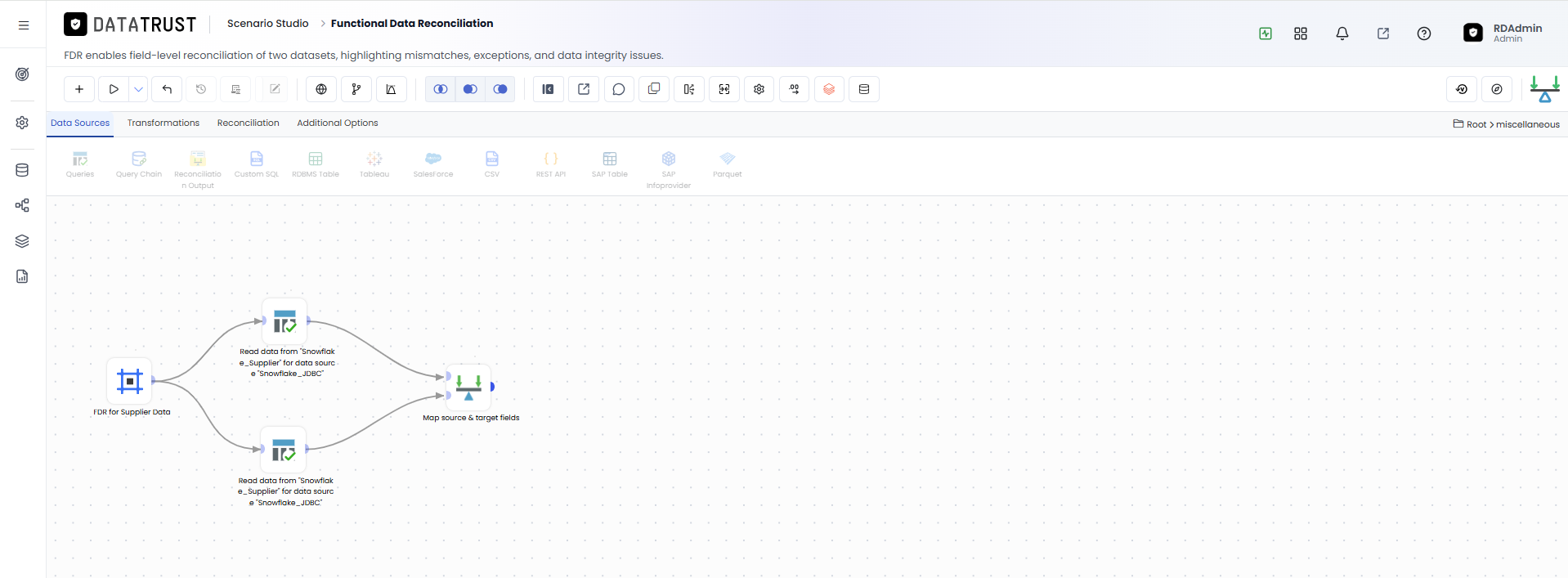Open the run options dropdown arrow
Viewport: 1568px width, 578px height.
click(139, 89)
